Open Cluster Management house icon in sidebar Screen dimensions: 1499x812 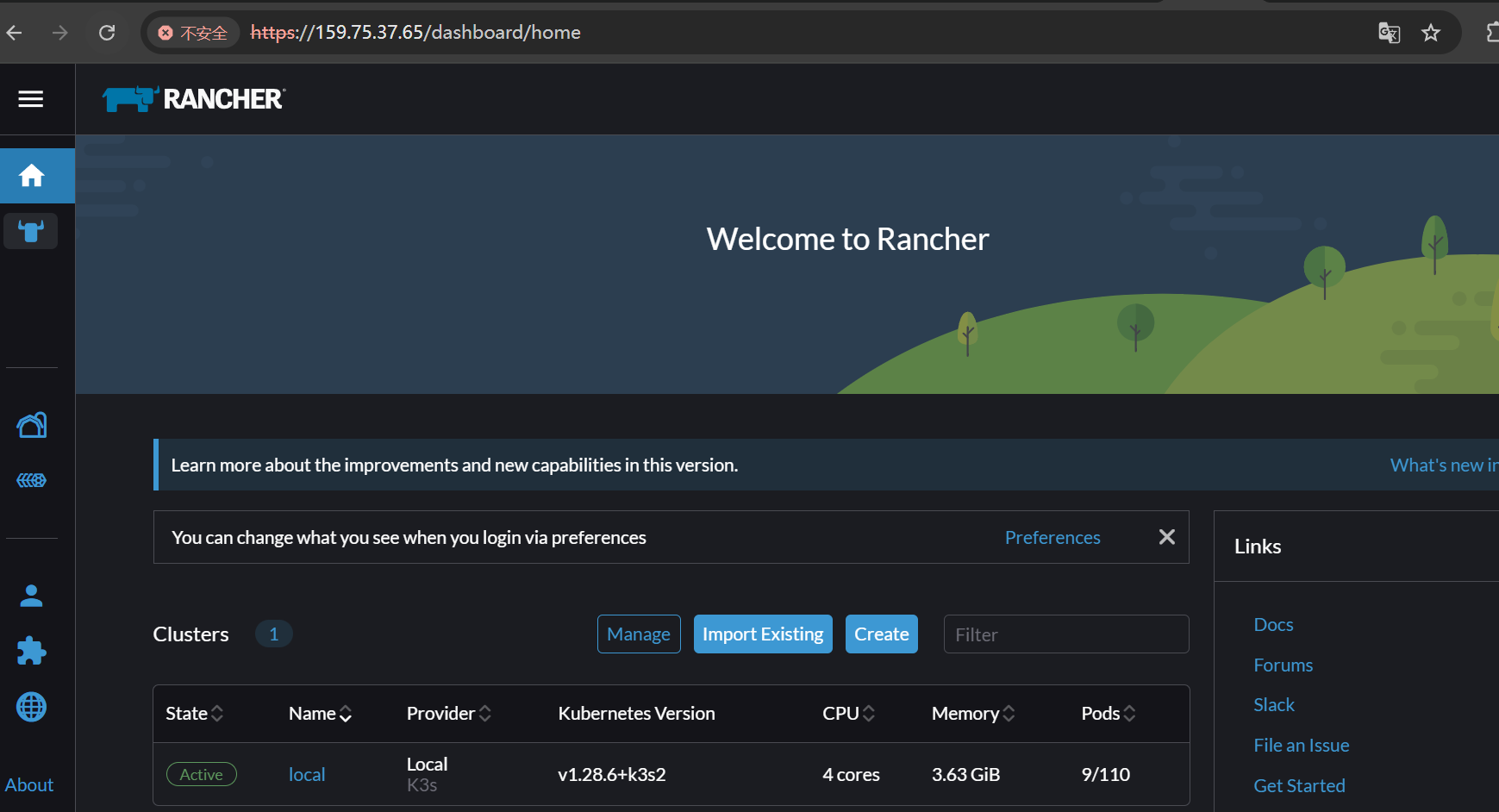point(32,425)
